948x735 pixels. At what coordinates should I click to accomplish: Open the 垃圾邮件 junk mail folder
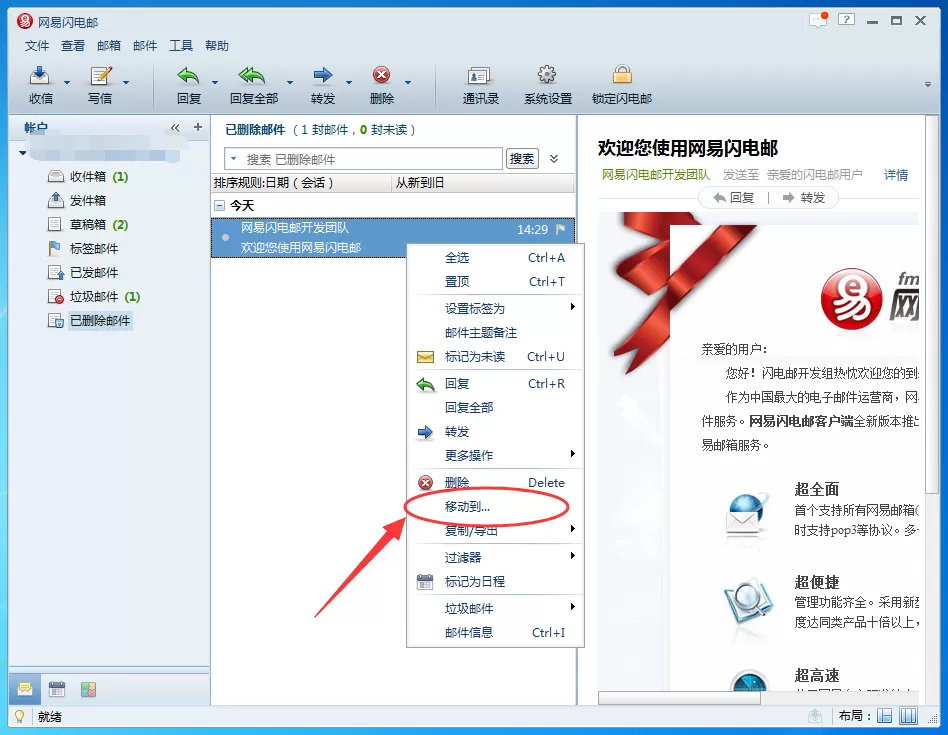94,297
